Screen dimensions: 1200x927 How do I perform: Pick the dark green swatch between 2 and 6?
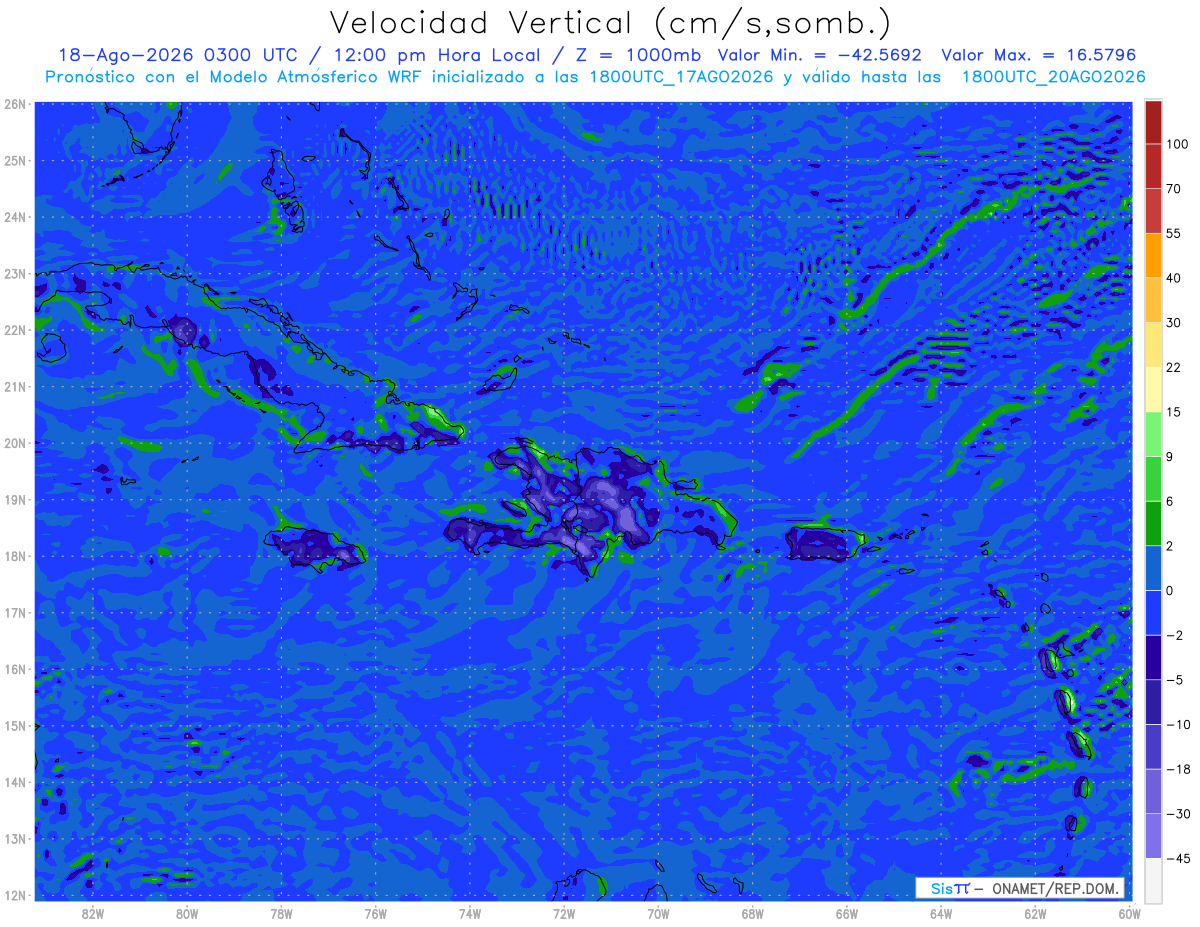pyautogui.click(x=1153, y=522)
